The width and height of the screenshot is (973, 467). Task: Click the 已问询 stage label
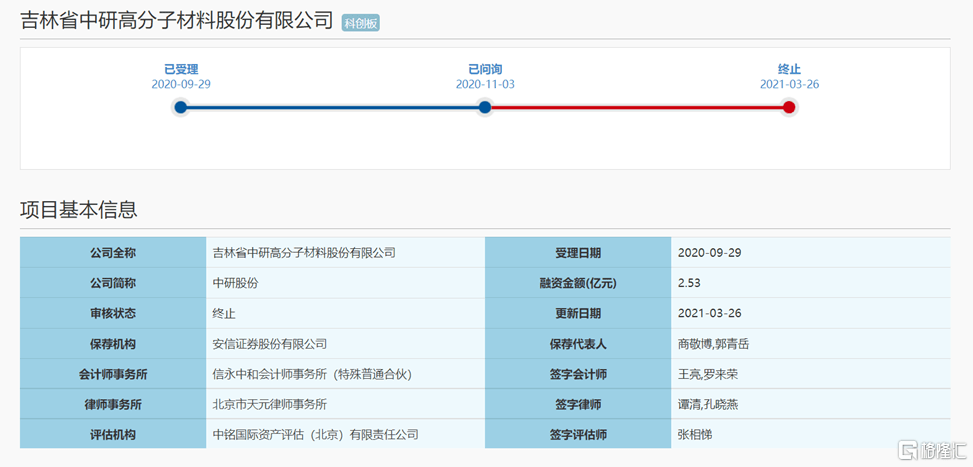pyautogui.click(x=485, y=69)
